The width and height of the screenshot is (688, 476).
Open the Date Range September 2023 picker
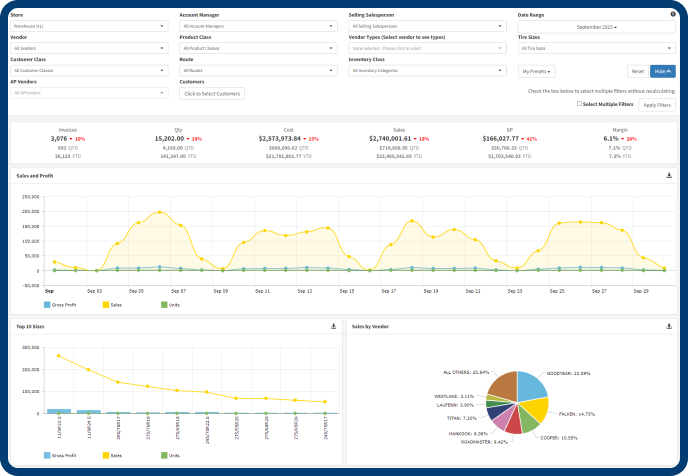click(x=596, y=27)
